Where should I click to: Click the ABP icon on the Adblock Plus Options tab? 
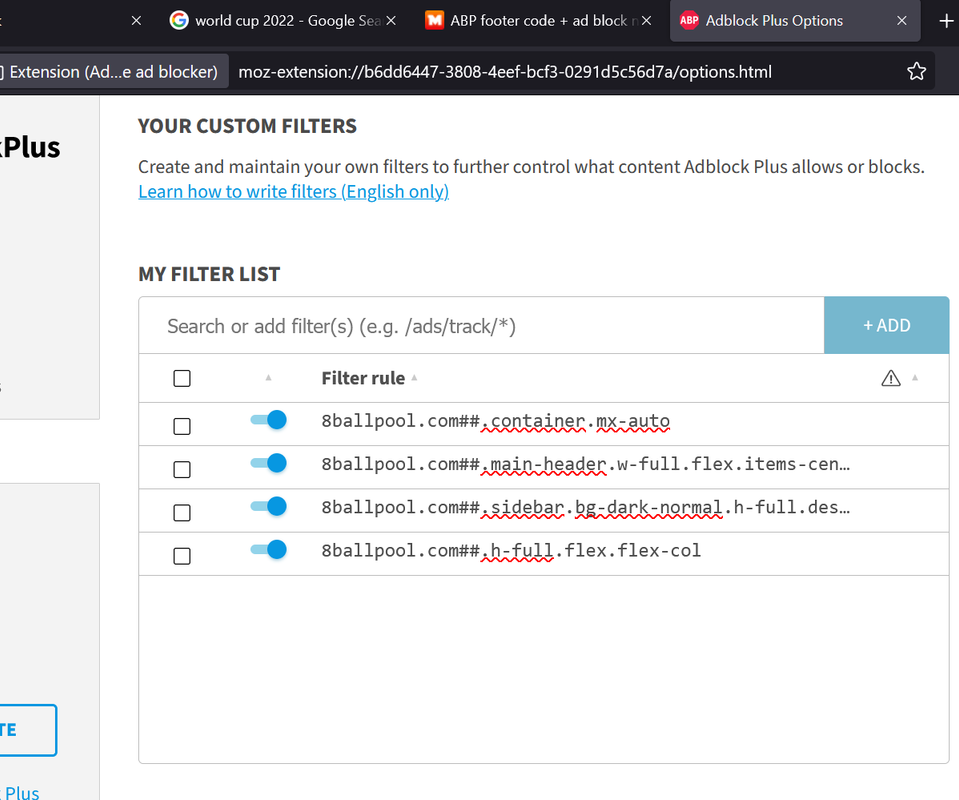coord(689,20)
